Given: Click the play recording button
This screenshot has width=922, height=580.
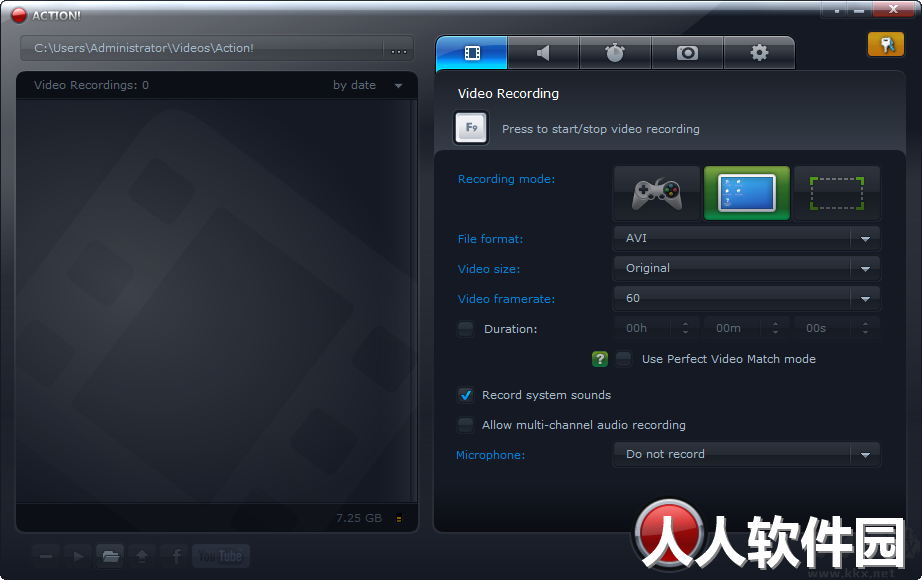Looking at the screenshot, I should pyautogui.click(x=78, y=556).
